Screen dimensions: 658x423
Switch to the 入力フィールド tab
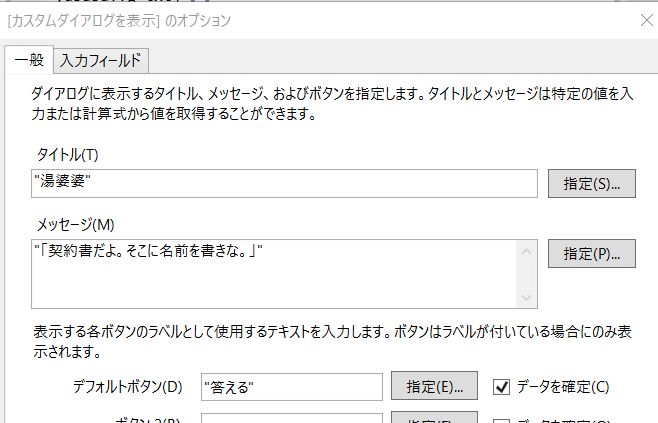(101, 61)
